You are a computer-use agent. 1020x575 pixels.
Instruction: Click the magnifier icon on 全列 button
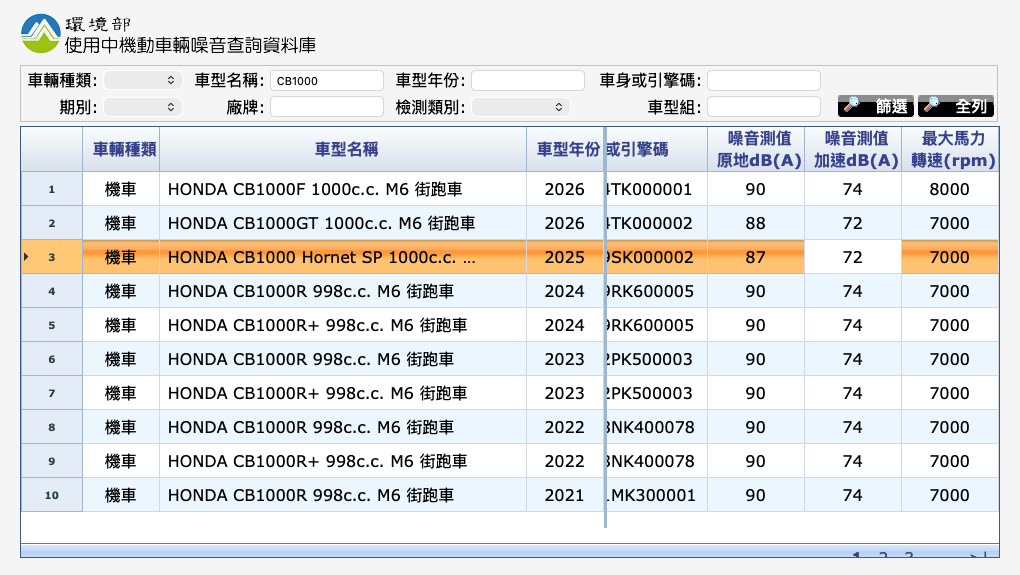(x=931, y=106)
